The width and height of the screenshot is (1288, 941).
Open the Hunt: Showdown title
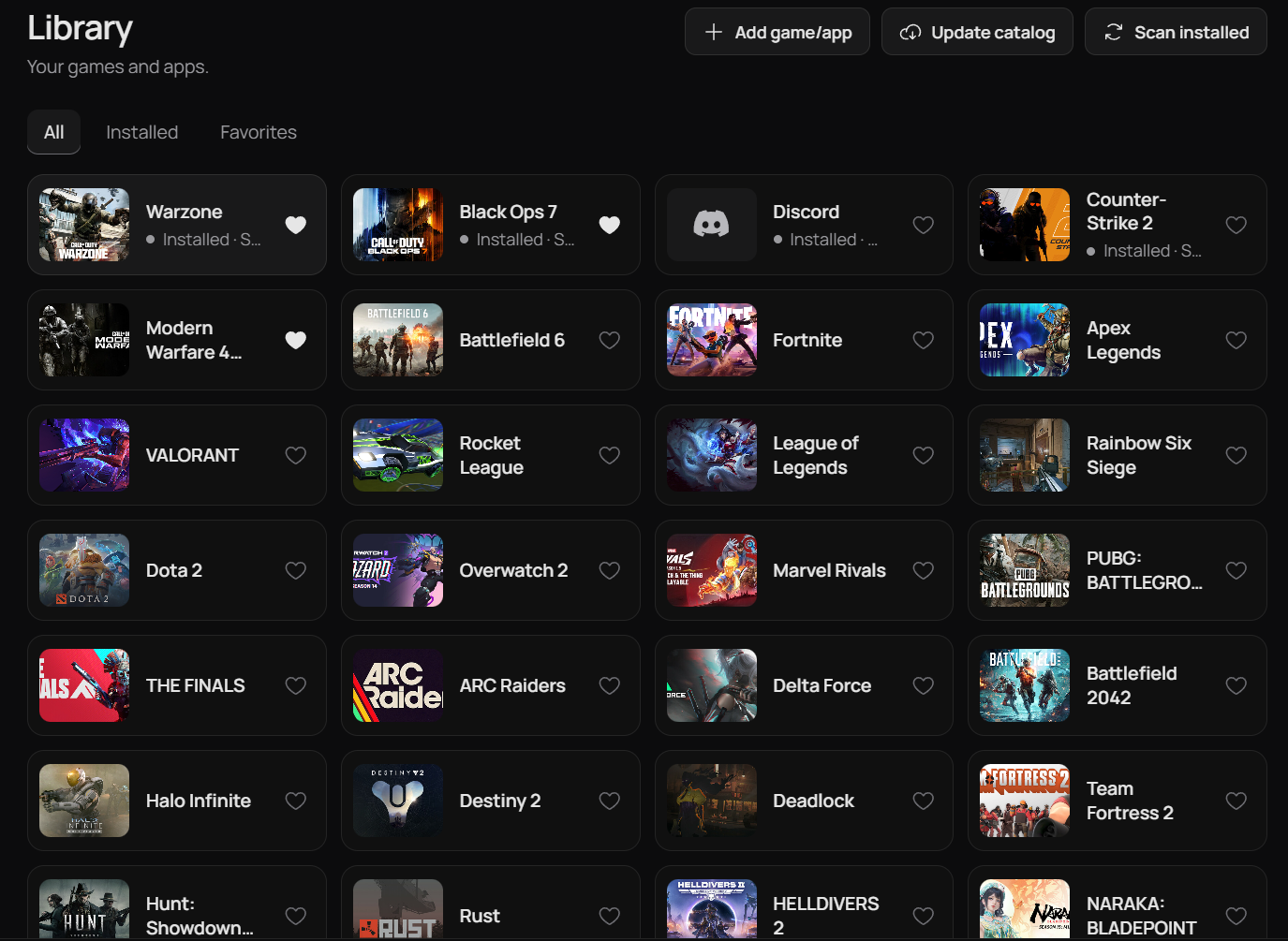click(x=200, y=916)
